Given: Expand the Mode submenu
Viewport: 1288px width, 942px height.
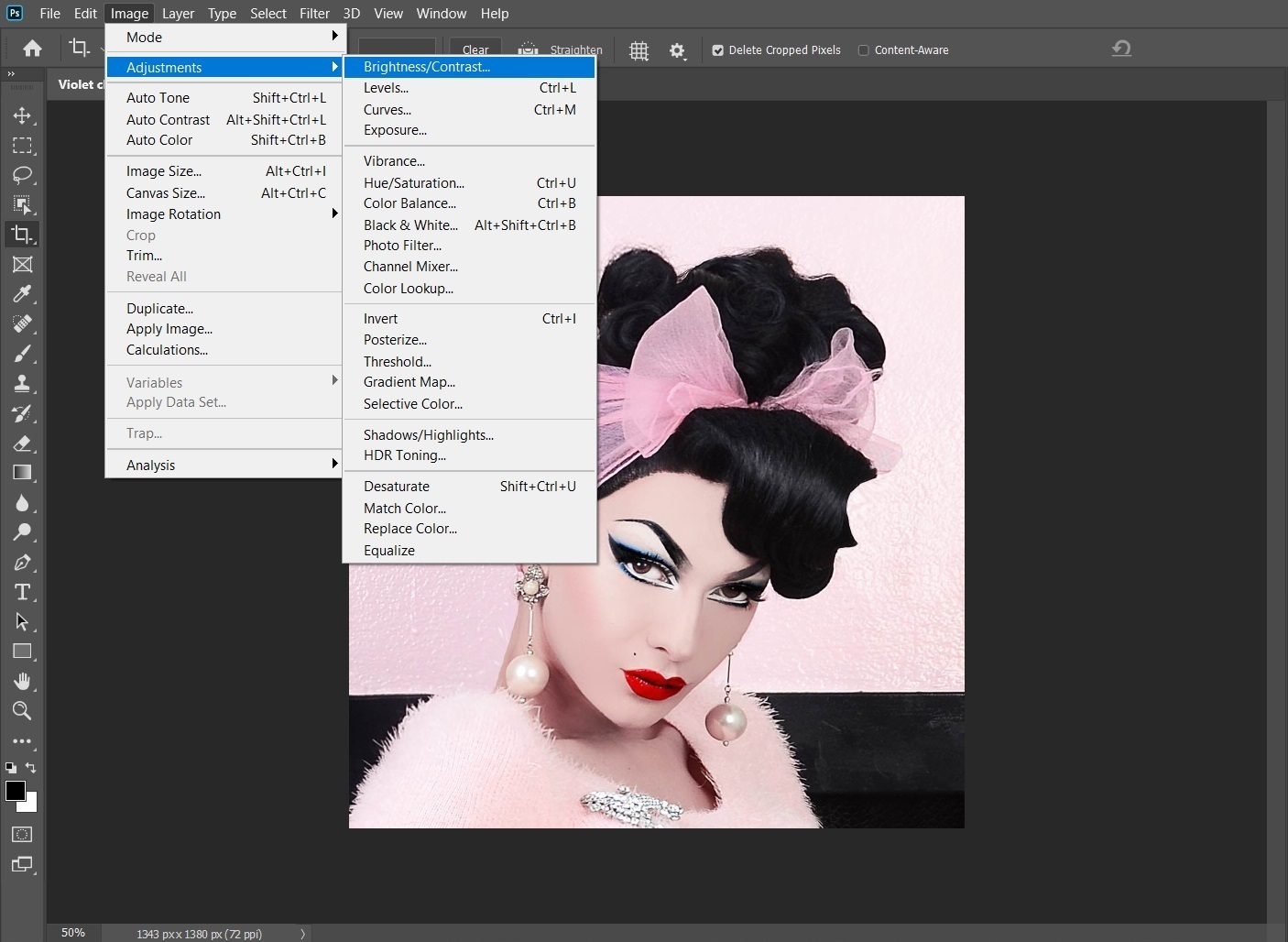Looking at the screenshot, I should (224, 37).
